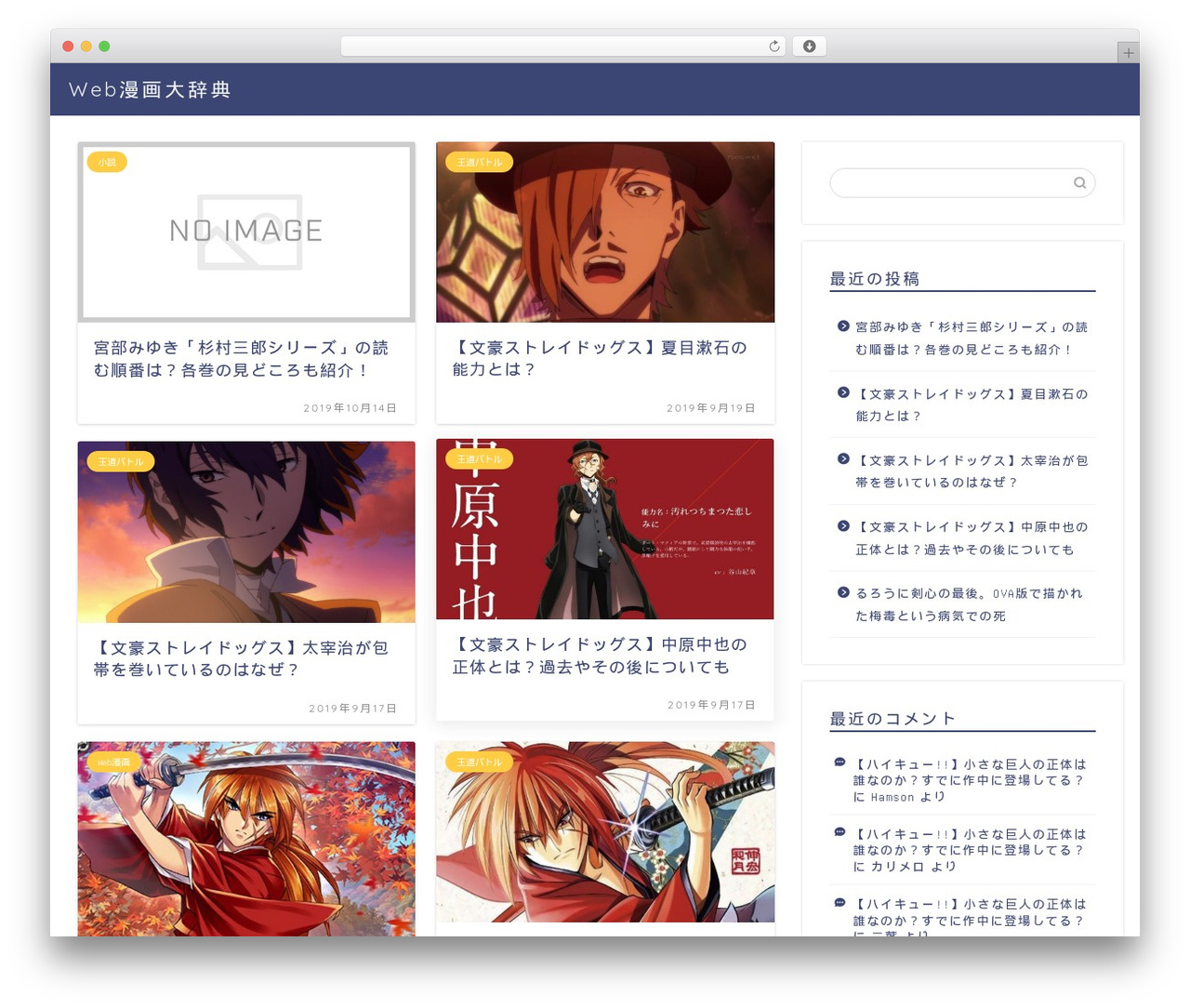Open a new browser tab with plus button
This screenshot has width=1190, height=1008.
tap(1128, 53)
